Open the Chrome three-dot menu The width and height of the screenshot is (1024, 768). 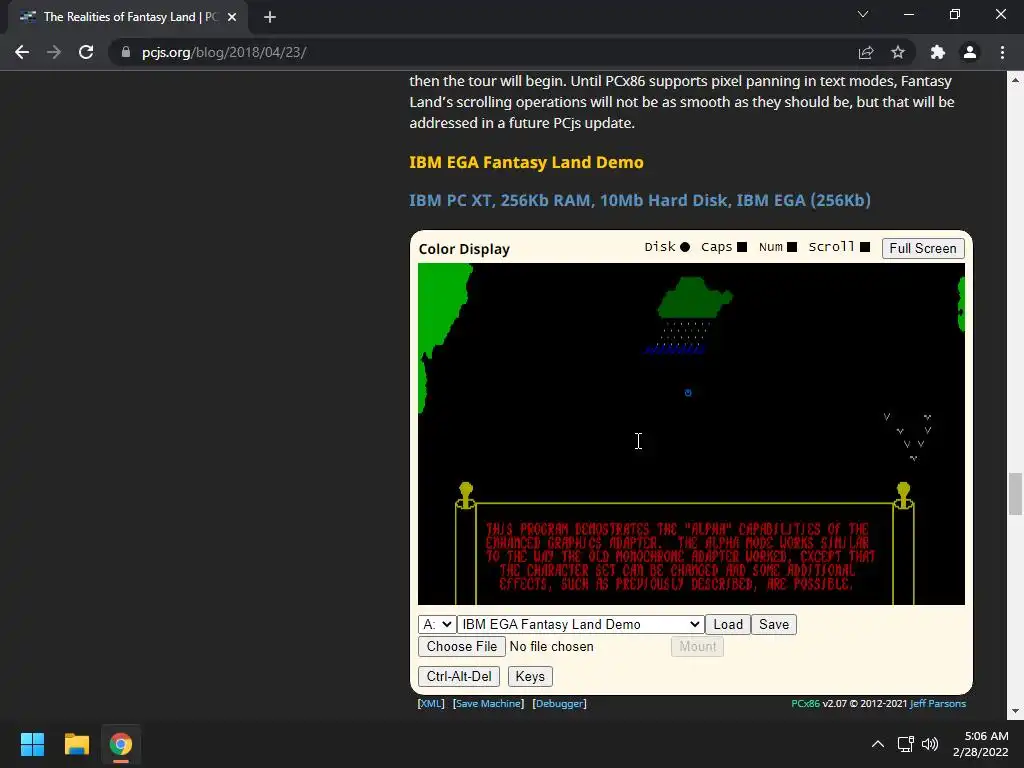tap(1002, 52)
